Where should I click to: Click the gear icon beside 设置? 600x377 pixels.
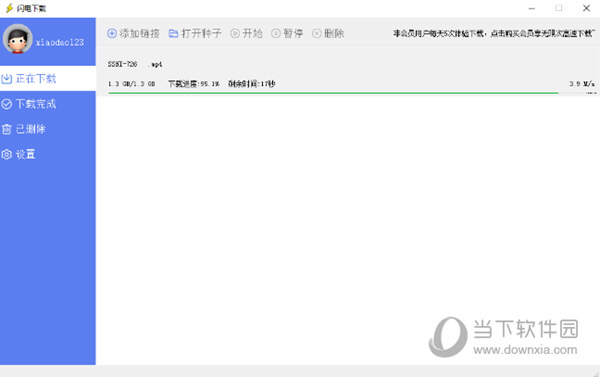(7, 155)
